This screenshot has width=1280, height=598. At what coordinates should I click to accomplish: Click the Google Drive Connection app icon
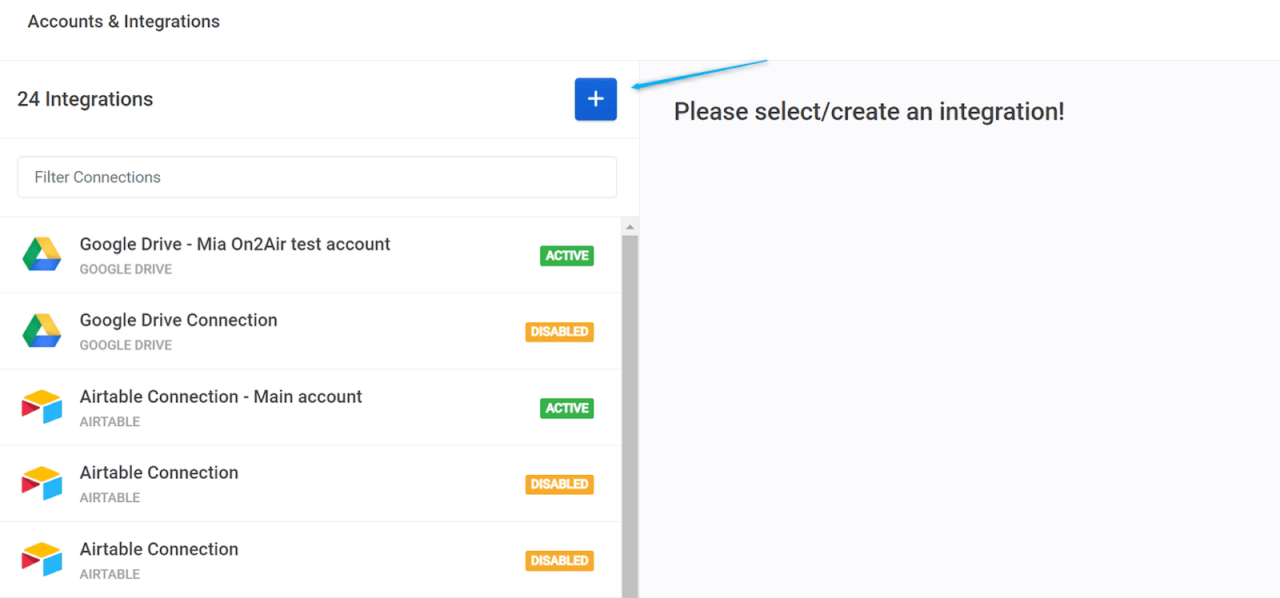click(41, 330)
